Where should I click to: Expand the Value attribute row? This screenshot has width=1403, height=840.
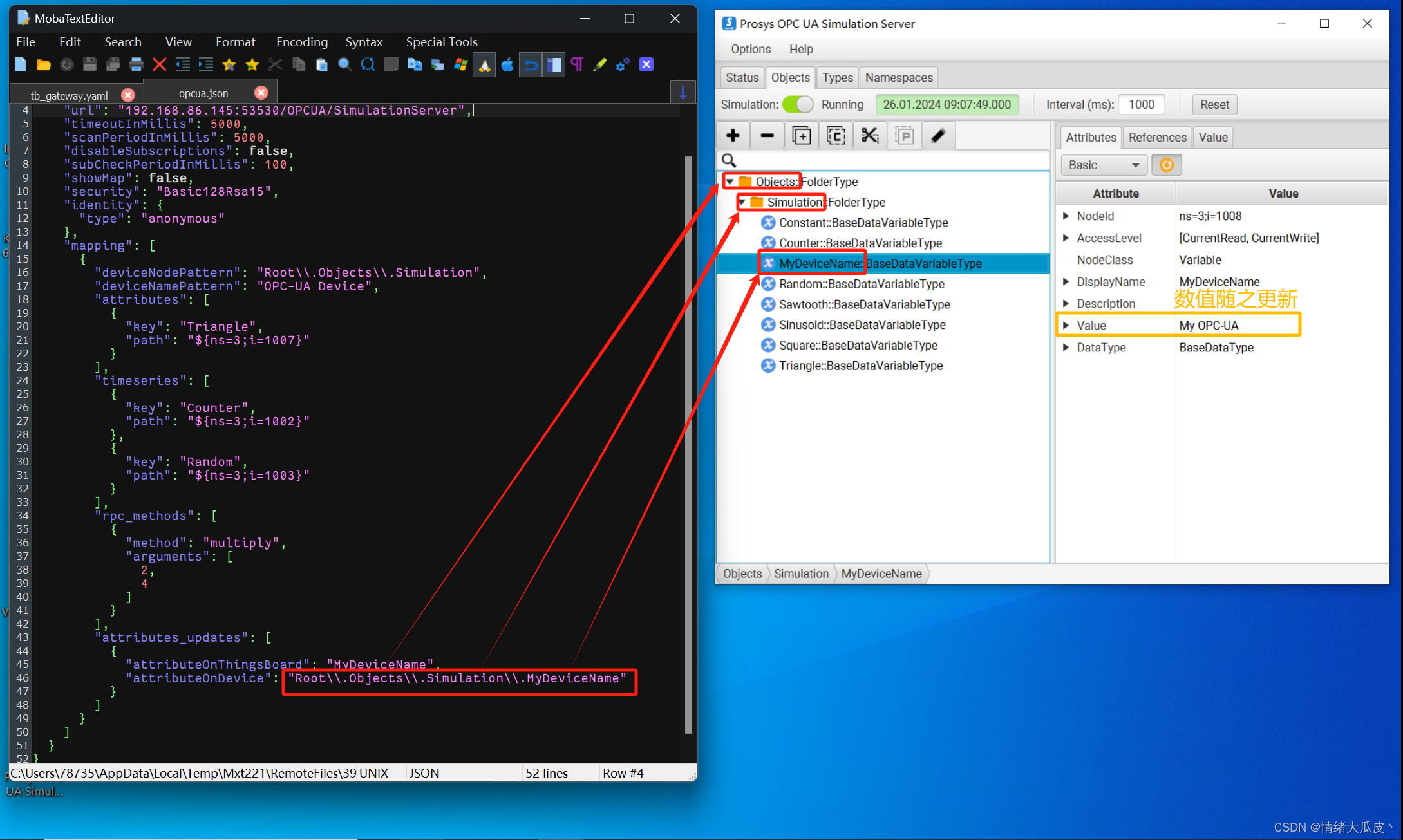(1066, 326)
